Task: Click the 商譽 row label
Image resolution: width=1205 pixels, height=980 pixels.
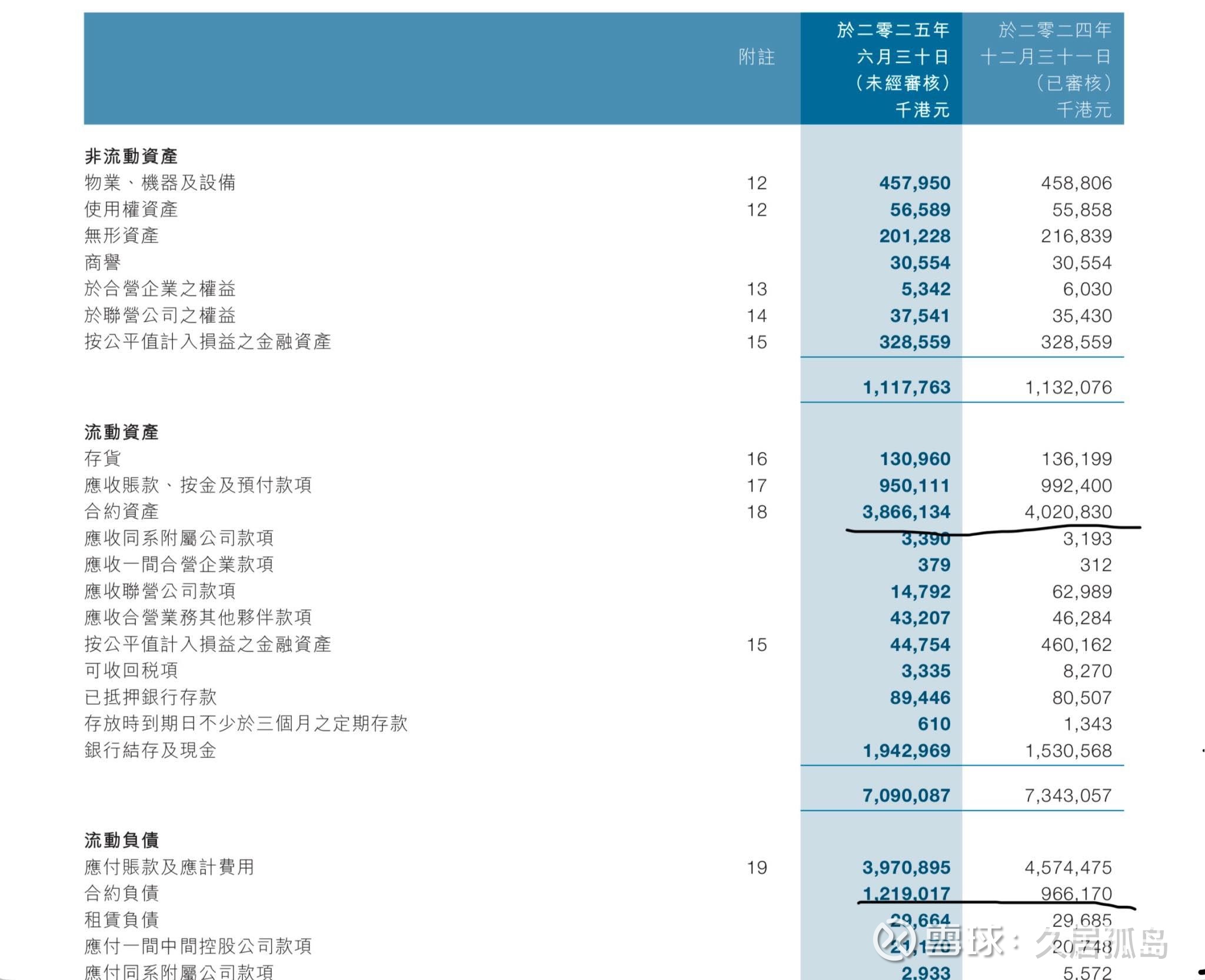Action: click(102, 262)
